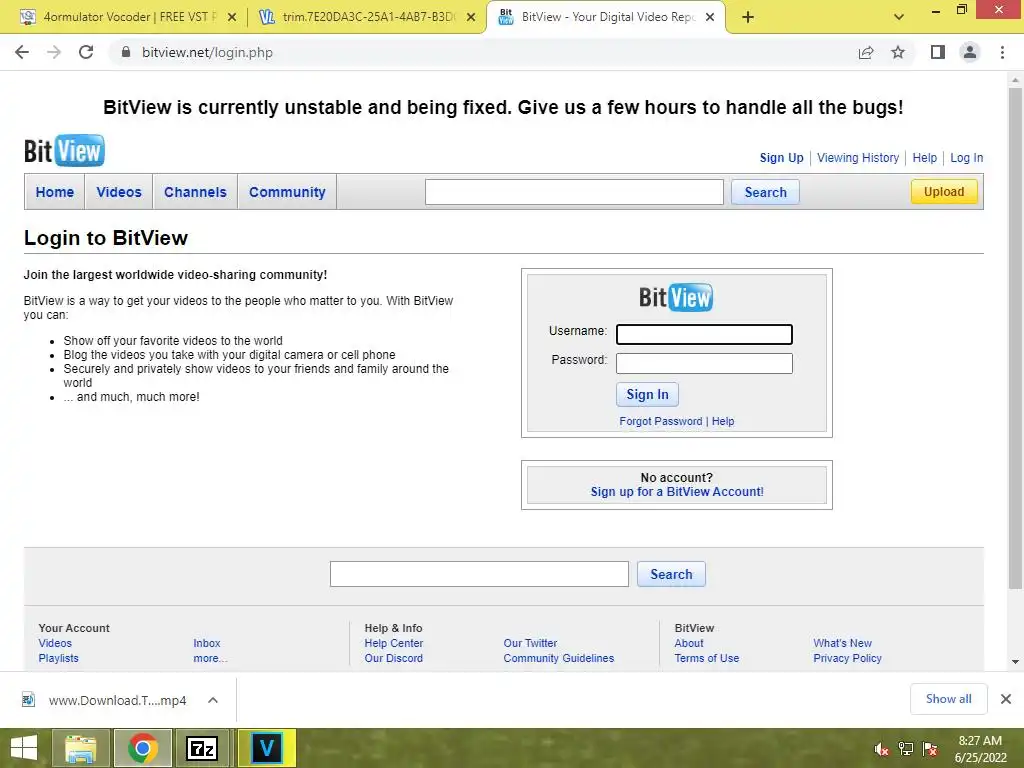This screenshot has width=1024, height=768.
Task: Open the Forgot Password link
Action: tap(661, 421)
